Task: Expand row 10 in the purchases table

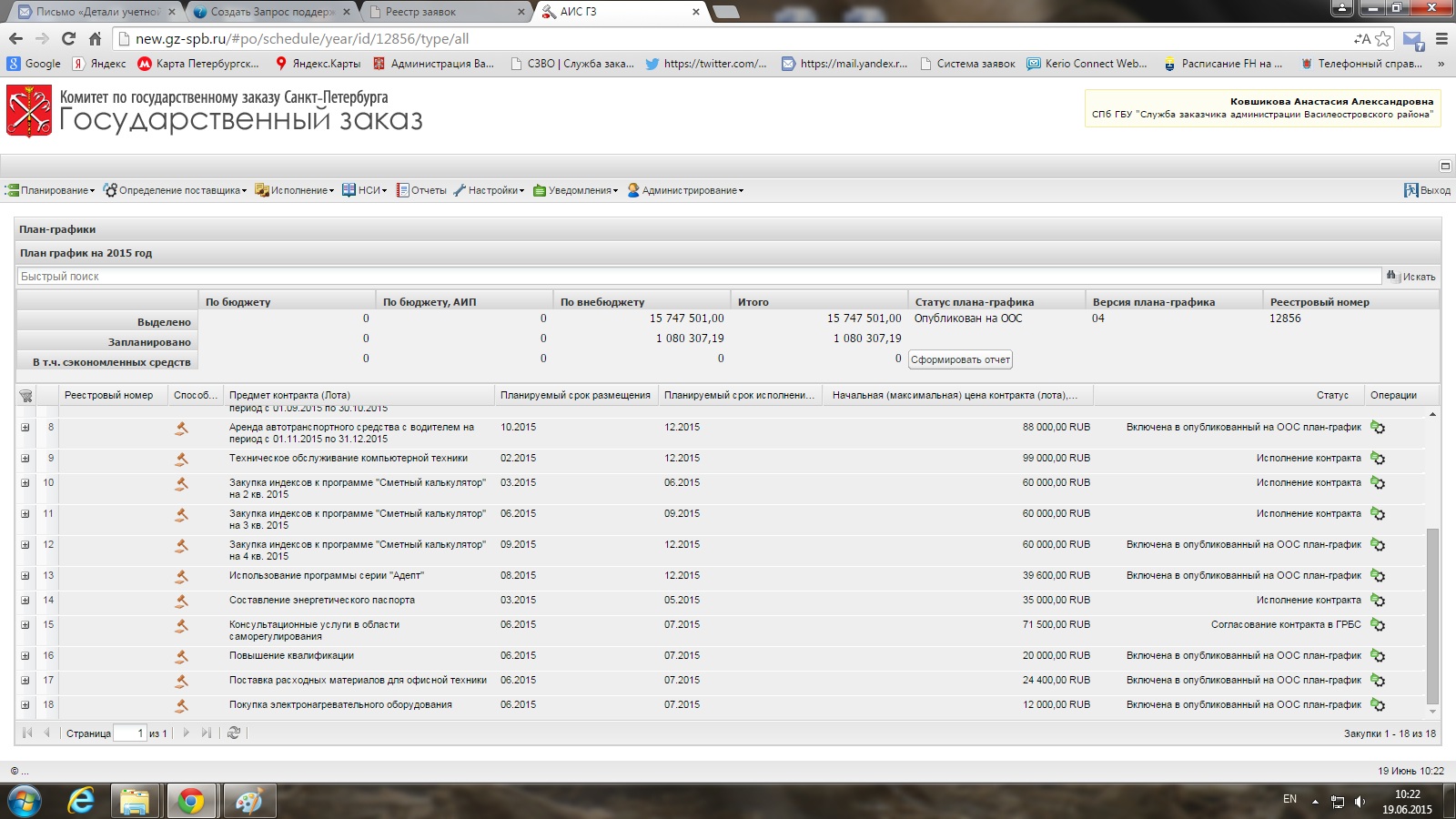Action: point(25,483)
